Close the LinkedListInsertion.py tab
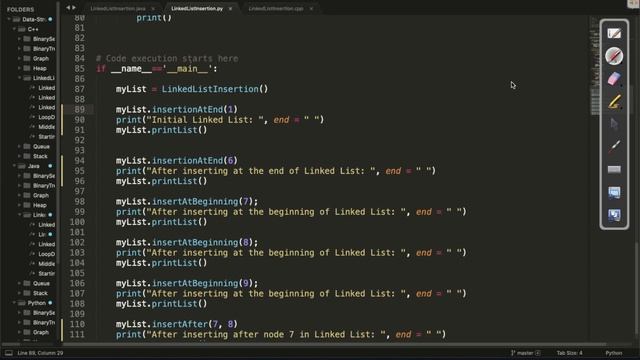640x360 pixels. point(230,9)
